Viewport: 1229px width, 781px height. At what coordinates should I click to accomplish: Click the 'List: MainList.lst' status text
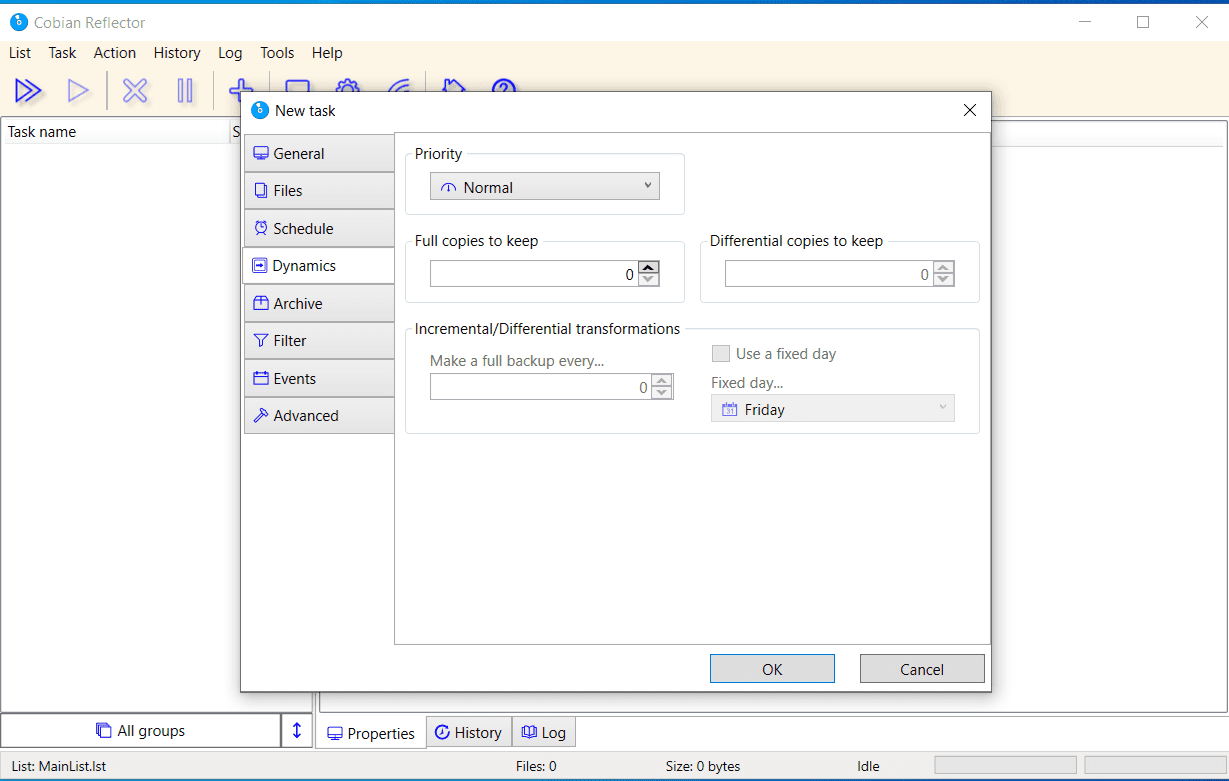coord(58,766)
